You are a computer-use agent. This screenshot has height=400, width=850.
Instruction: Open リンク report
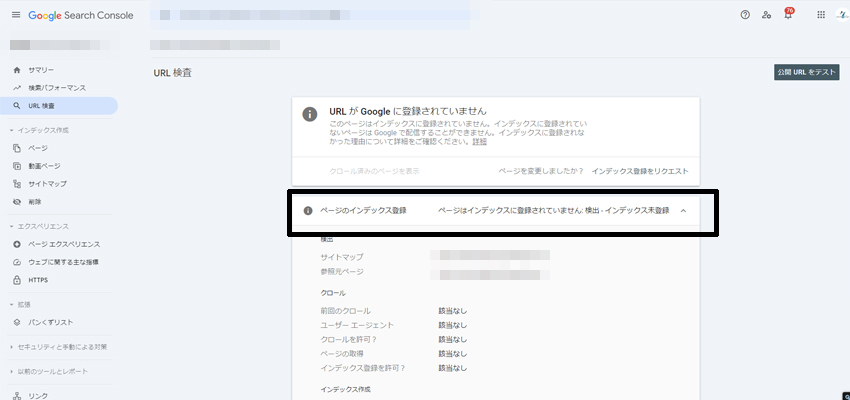click(38, 396)
